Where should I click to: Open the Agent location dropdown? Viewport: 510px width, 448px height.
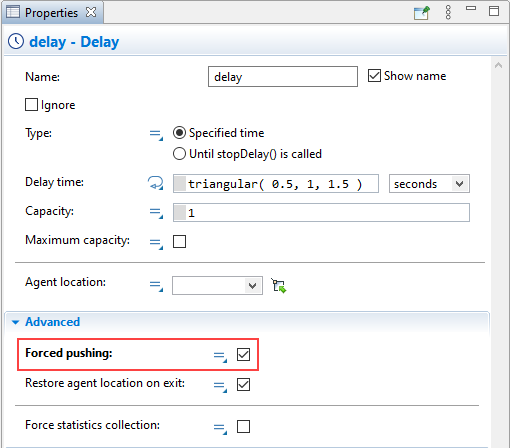[217, 285]
